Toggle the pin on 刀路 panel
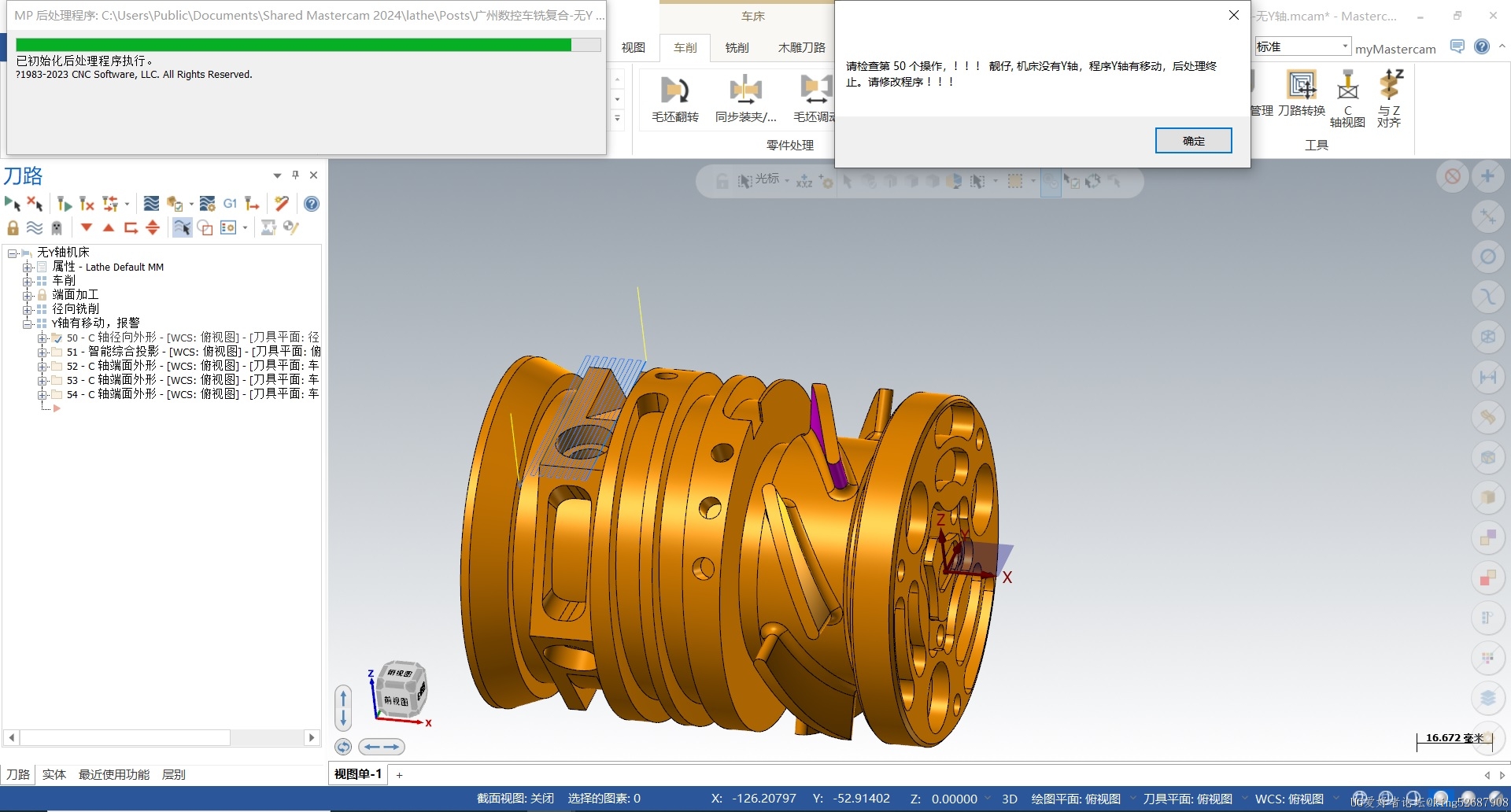Screen dimensions: 1511x812 [296, 175]
